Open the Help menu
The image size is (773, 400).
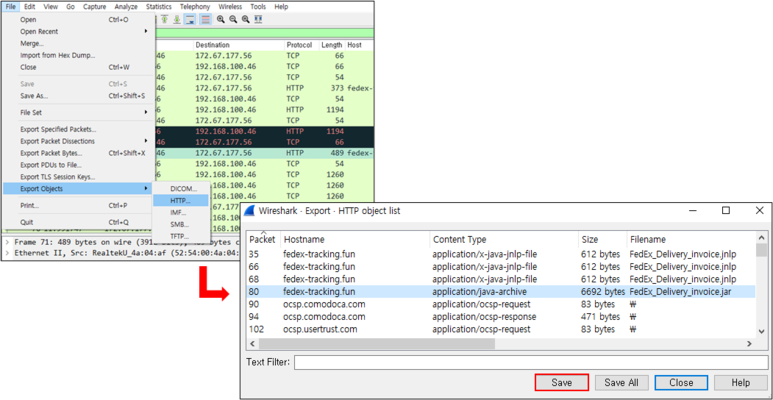pyautogui.click(x=281, y=7)
